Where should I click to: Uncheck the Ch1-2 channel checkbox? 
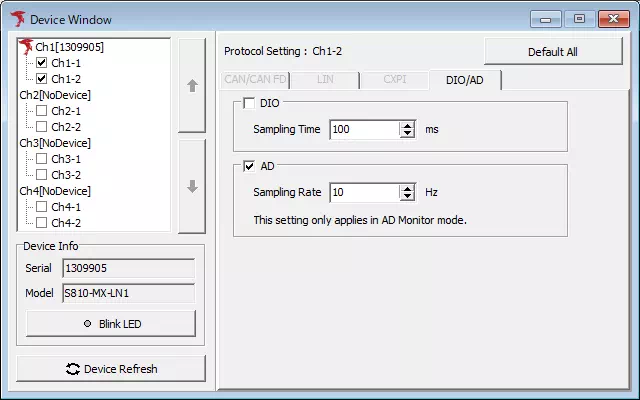point(42,79)
